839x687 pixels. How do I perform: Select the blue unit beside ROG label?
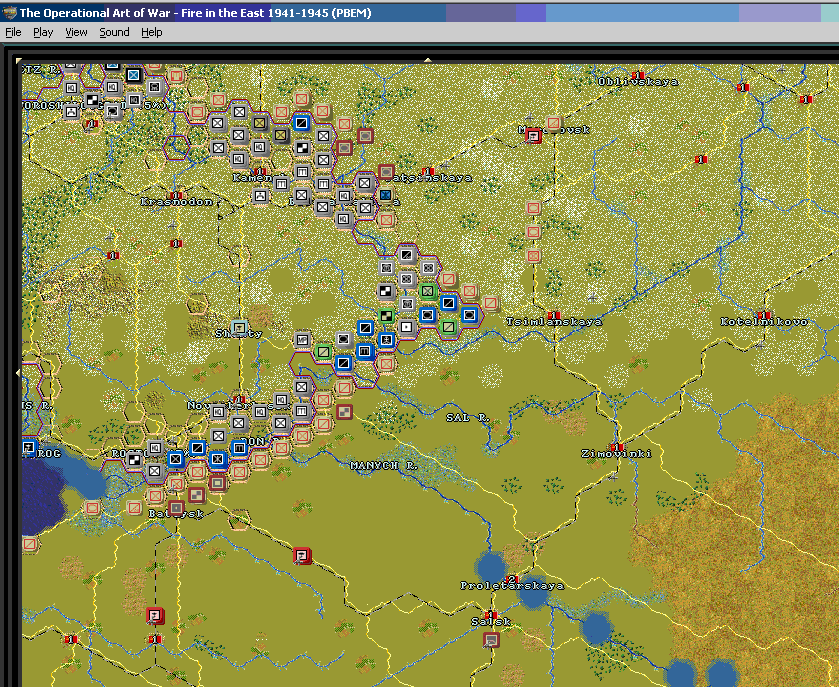coord(28,447)
